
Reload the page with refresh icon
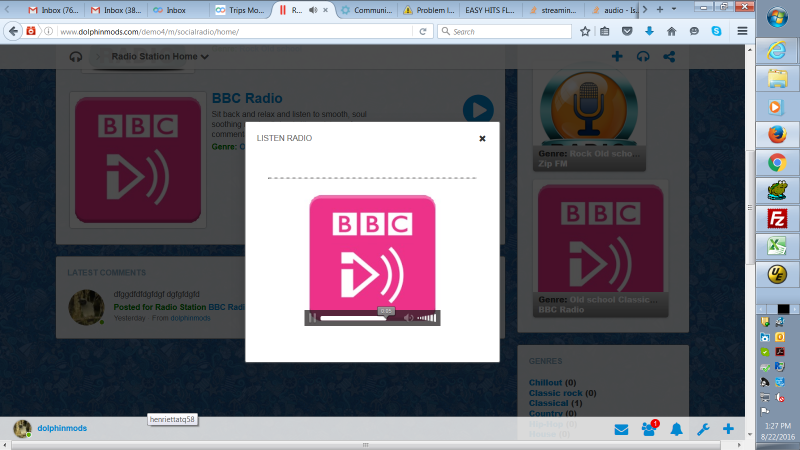423,31
